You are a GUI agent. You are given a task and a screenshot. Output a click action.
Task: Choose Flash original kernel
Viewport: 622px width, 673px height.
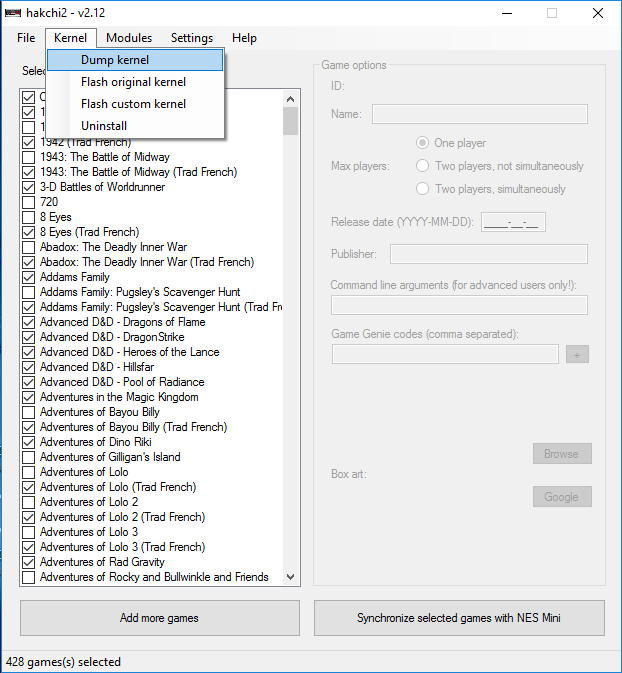[x=135, y=82]
